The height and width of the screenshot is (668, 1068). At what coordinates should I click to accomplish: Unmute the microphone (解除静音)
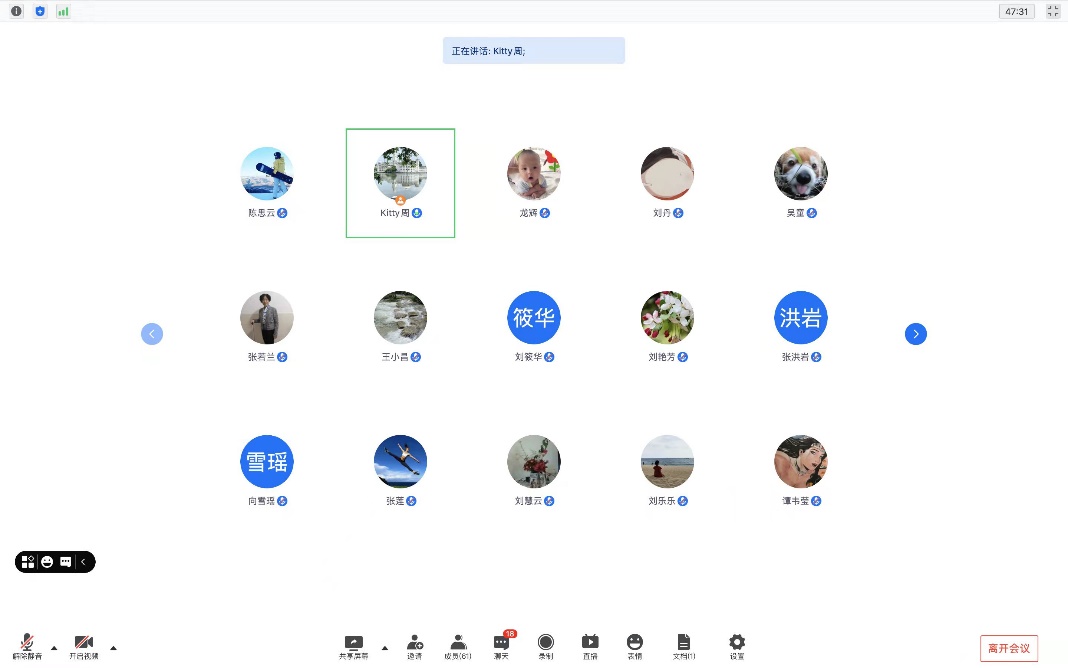pyautogui.click(x=27, y=645)
